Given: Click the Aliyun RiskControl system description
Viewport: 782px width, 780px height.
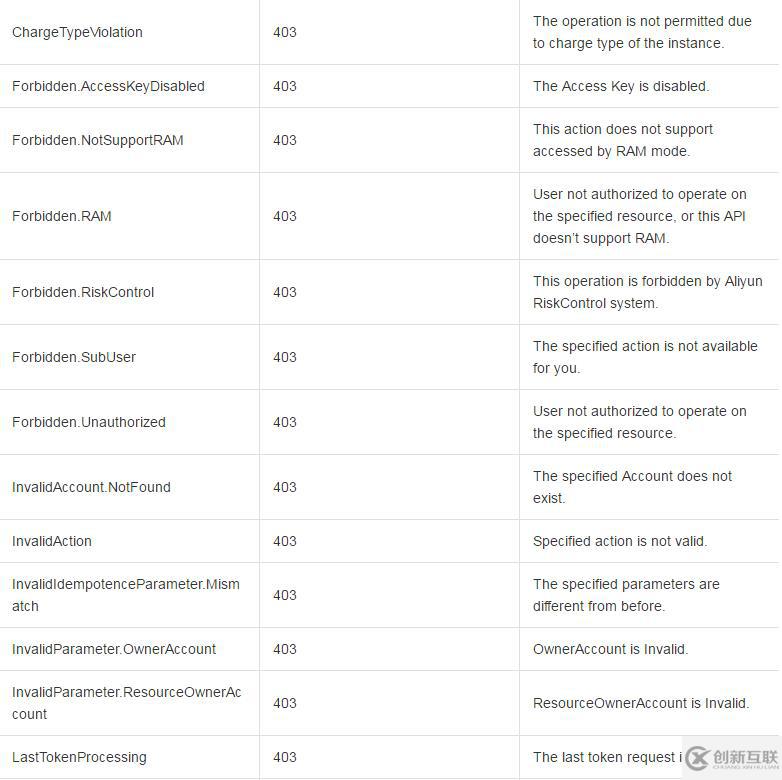Looking at the screenshot, I should pyautogui.click(x=647, y=292).
